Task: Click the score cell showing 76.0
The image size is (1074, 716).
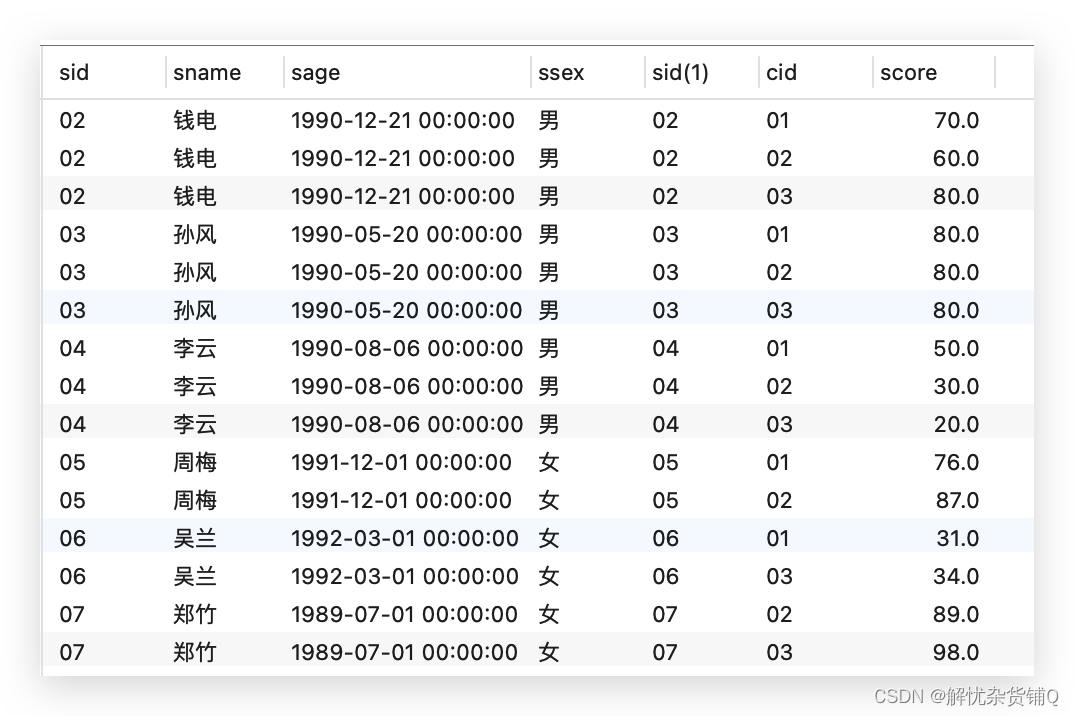Action: pos(956,462)
